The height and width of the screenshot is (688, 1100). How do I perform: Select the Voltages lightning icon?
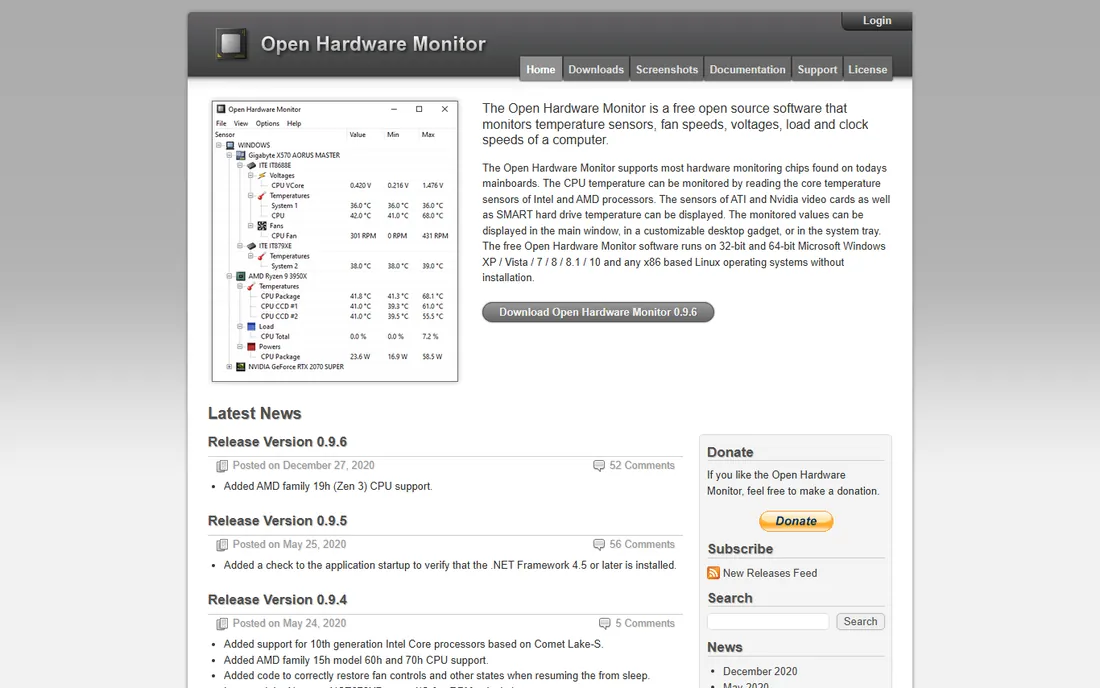(262, 175)
